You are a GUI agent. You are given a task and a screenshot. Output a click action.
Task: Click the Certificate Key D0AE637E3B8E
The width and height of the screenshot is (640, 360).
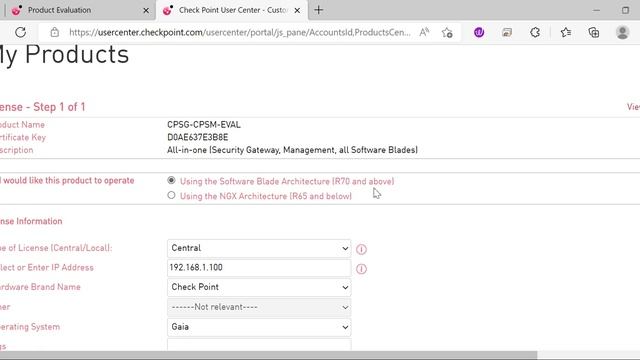198,137
